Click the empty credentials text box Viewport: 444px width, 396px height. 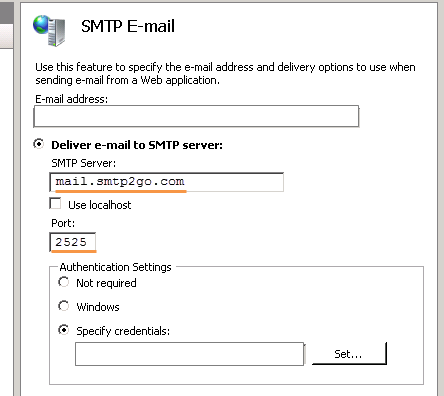click(190, 354)
